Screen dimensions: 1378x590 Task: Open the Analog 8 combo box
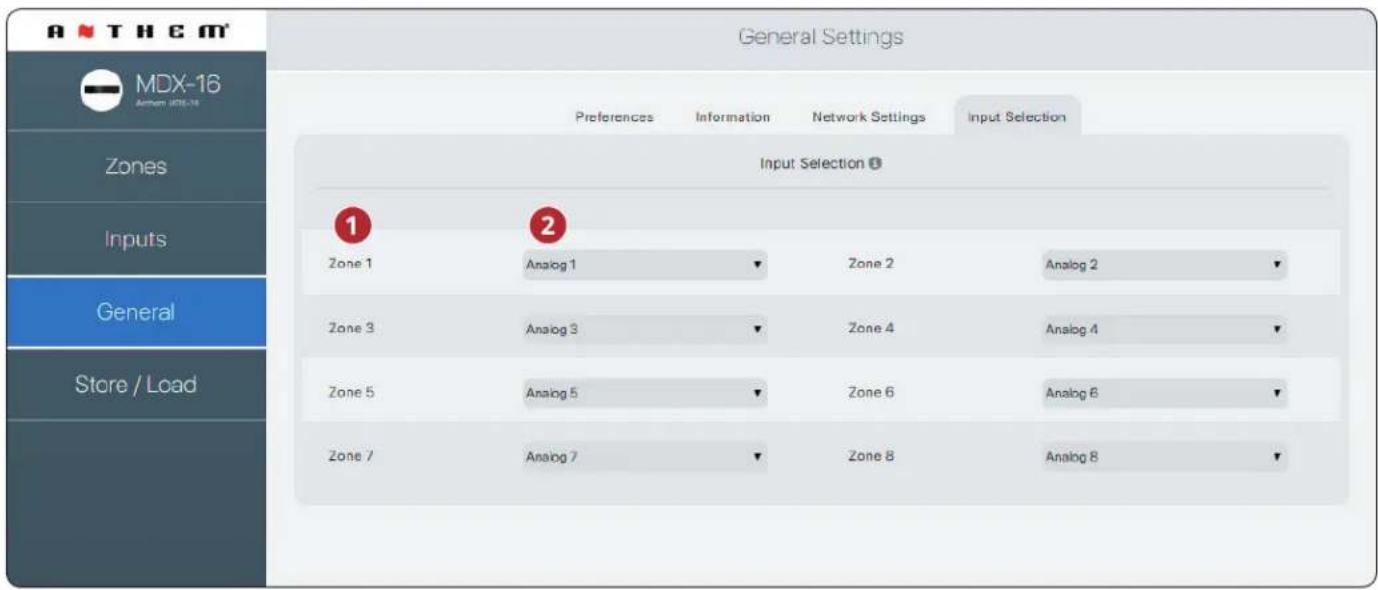pyautogui.click(x=1164, y=457)
